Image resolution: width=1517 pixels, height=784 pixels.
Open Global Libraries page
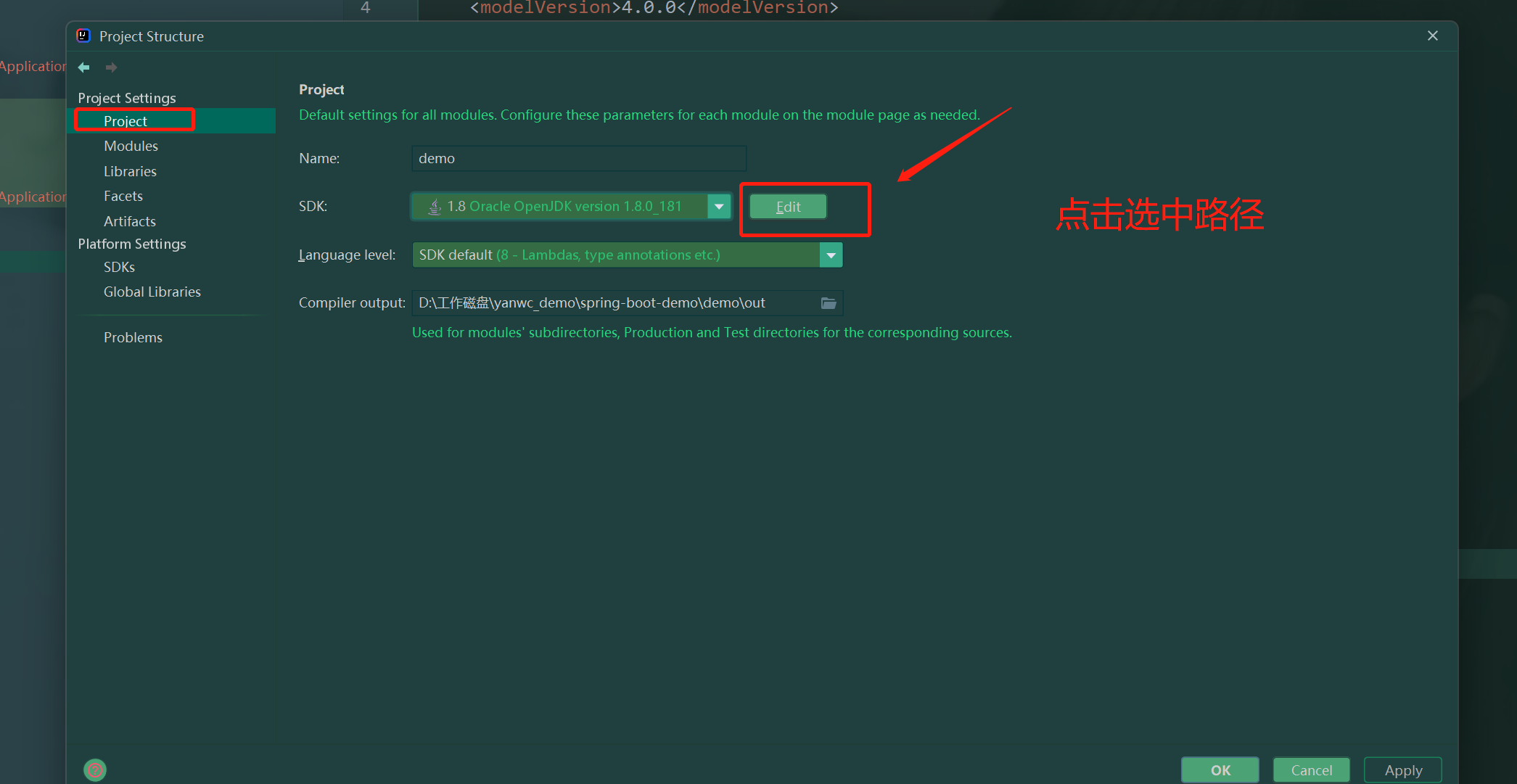point(152,292)
